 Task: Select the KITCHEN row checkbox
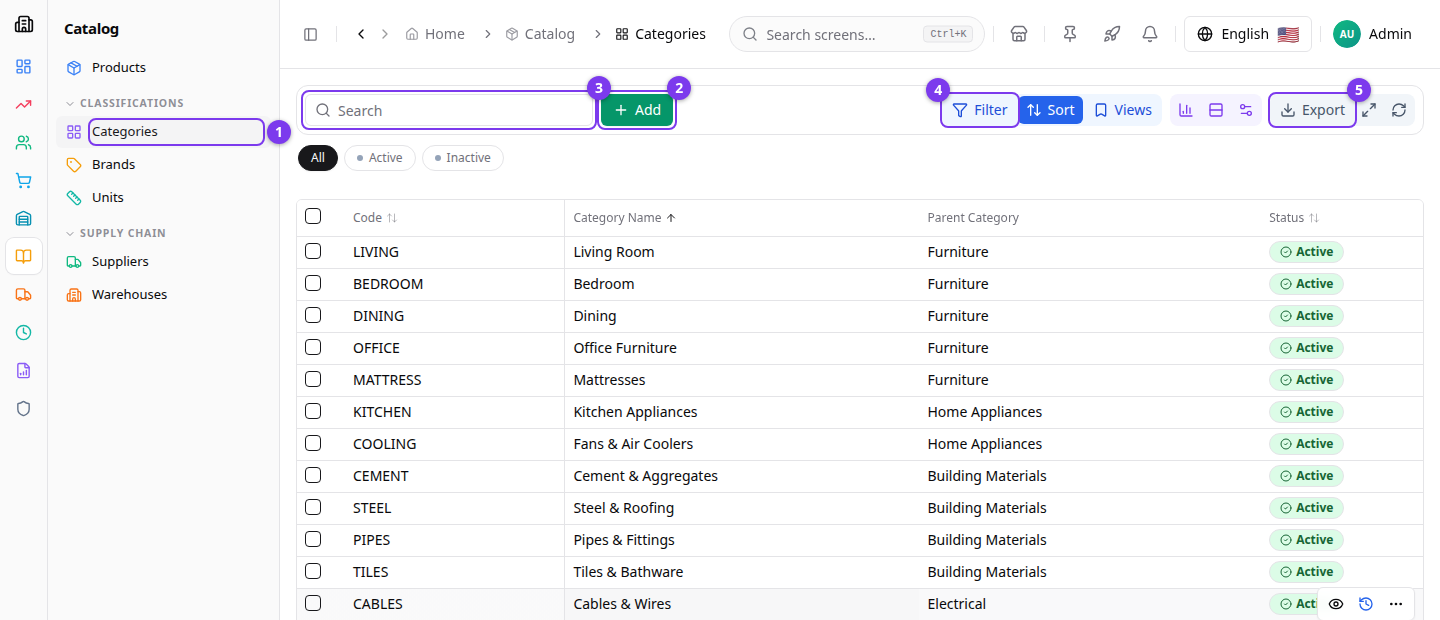[x=313, y=411]
